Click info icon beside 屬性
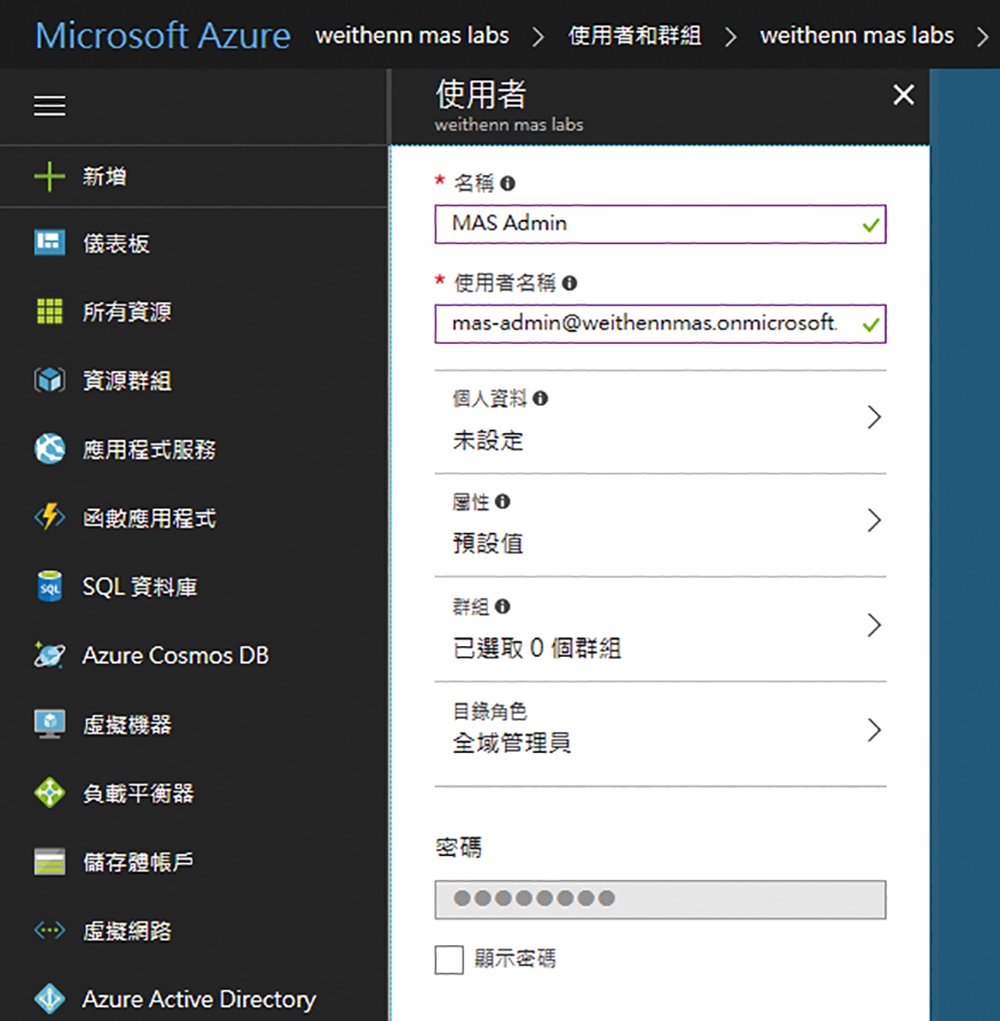Image resolution: width=1000 pixels, height=1021 pixels. coord(503,501)
